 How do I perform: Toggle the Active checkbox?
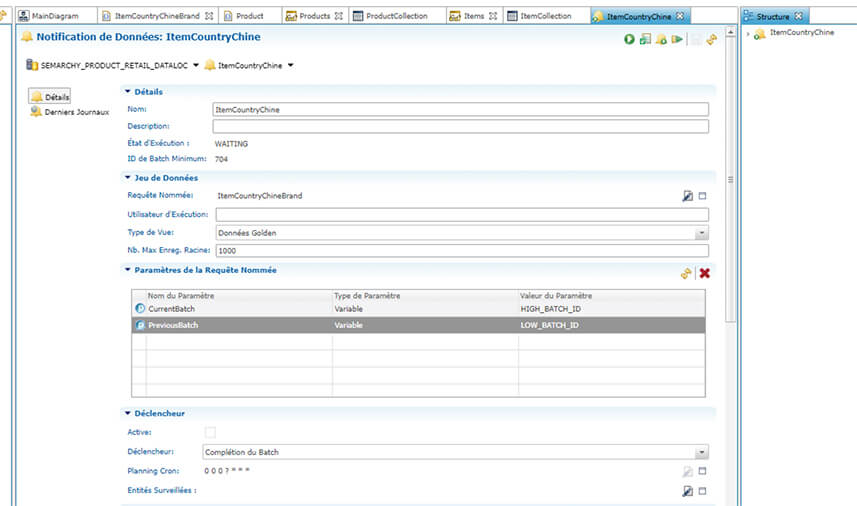coord(210,432)
